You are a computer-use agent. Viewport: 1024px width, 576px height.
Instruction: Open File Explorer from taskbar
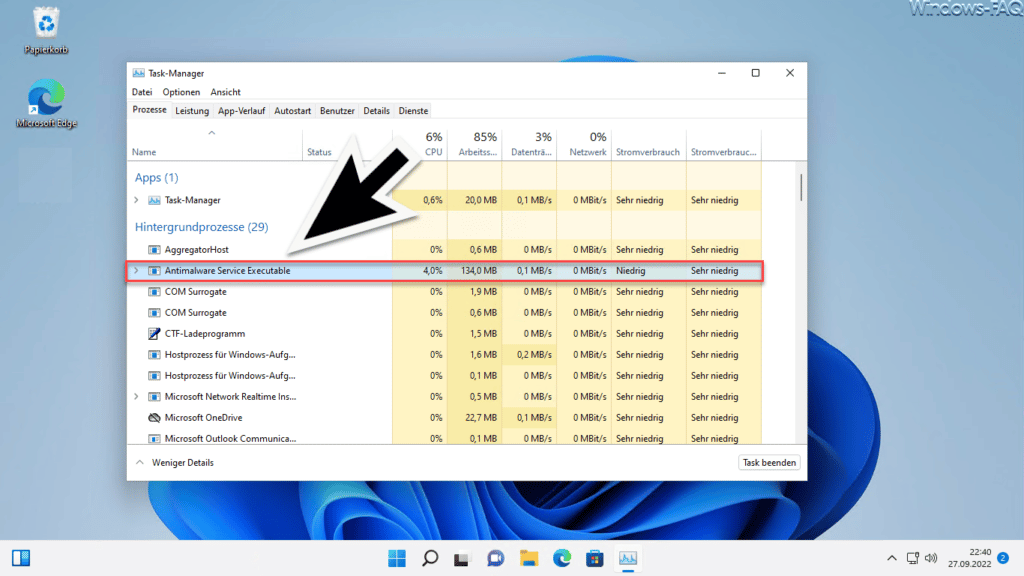529,558
